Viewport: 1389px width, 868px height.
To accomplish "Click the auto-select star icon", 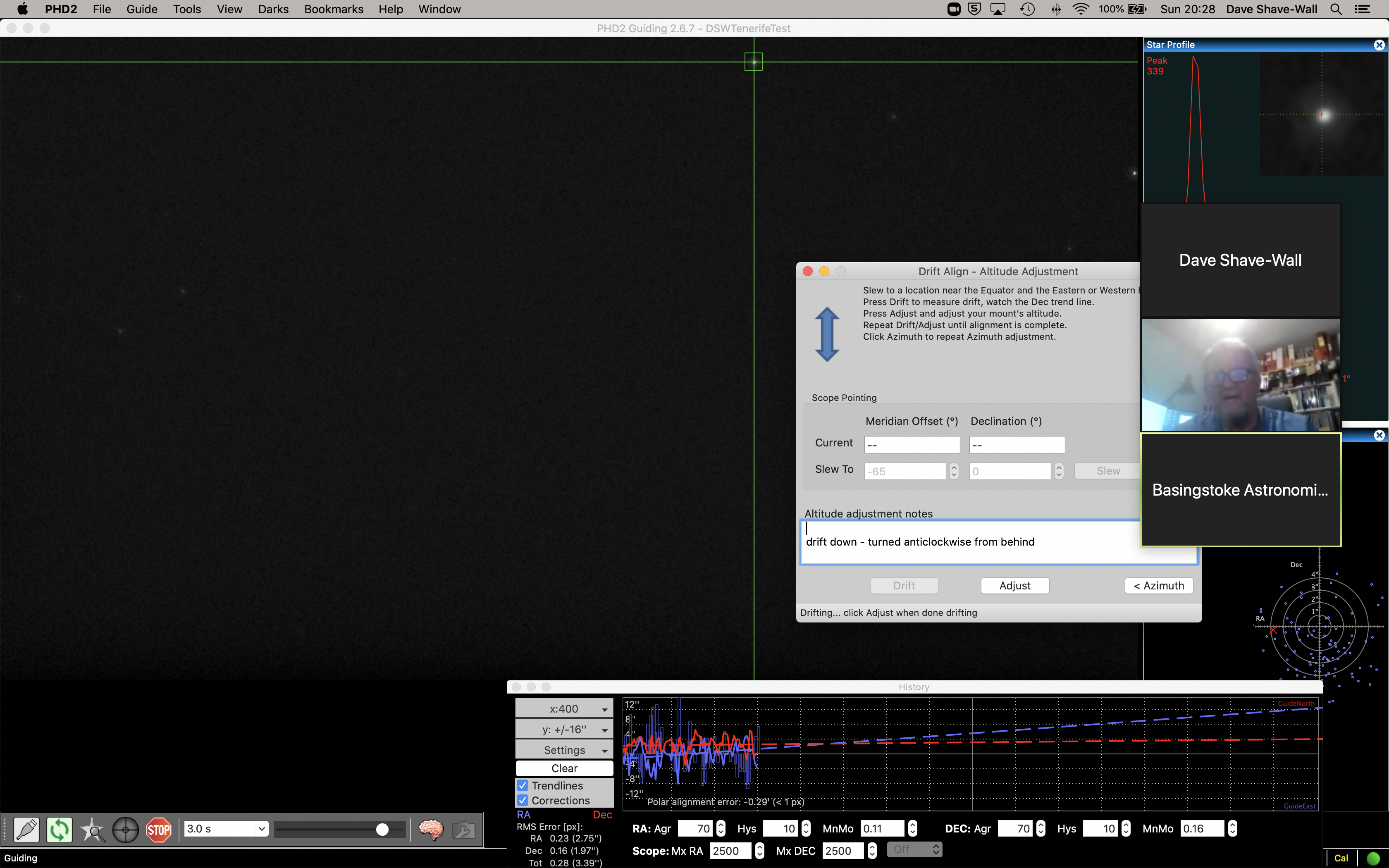I will point(93,830).
